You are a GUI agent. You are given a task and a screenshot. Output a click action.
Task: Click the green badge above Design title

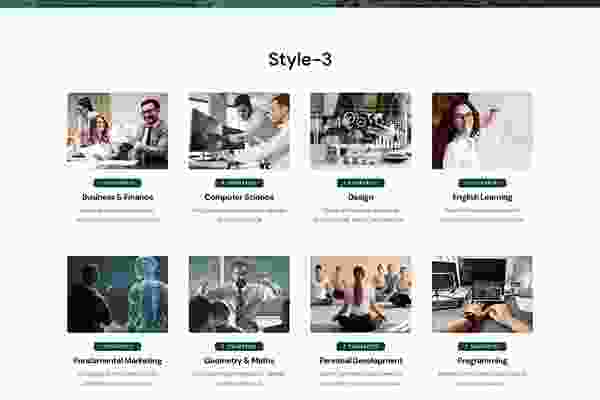[x=360, y=183]
